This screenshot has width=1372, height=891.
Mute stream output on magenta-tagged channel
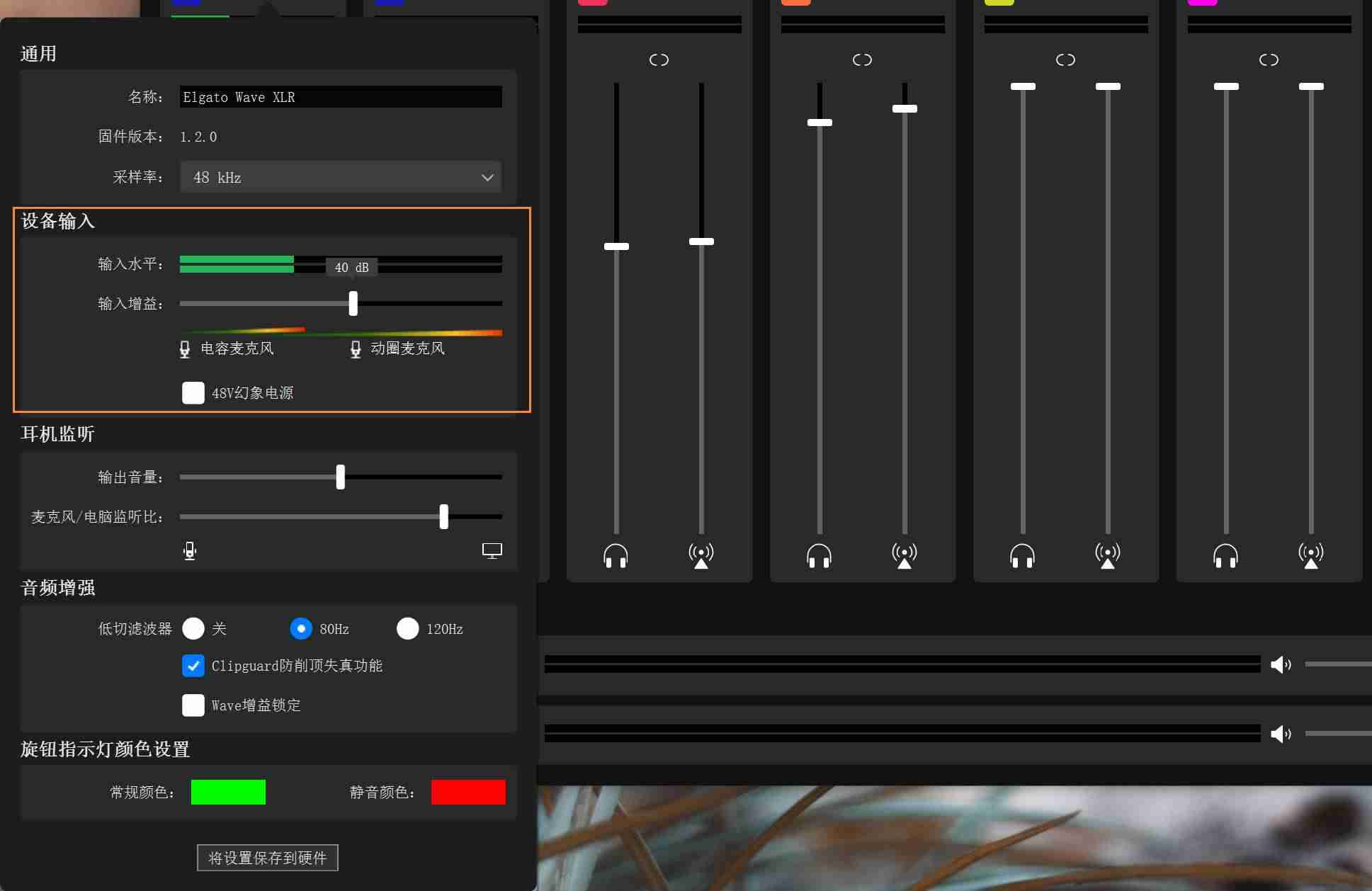[x=1311, y=556]
